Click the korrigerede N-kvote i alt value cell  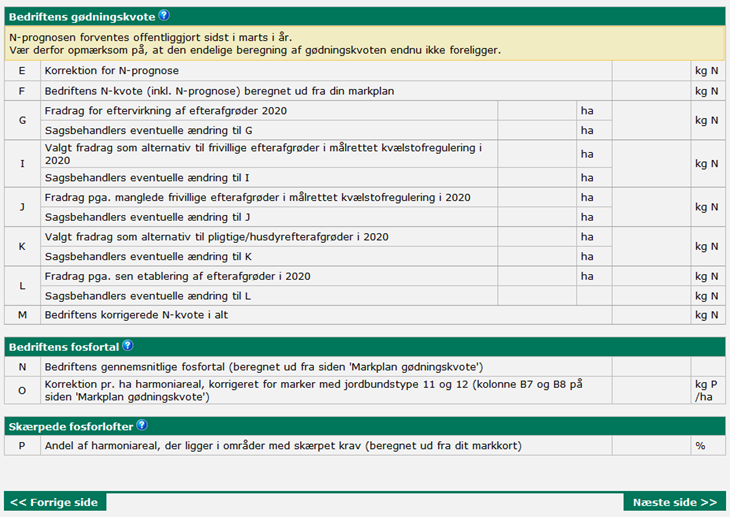[650, 315]
